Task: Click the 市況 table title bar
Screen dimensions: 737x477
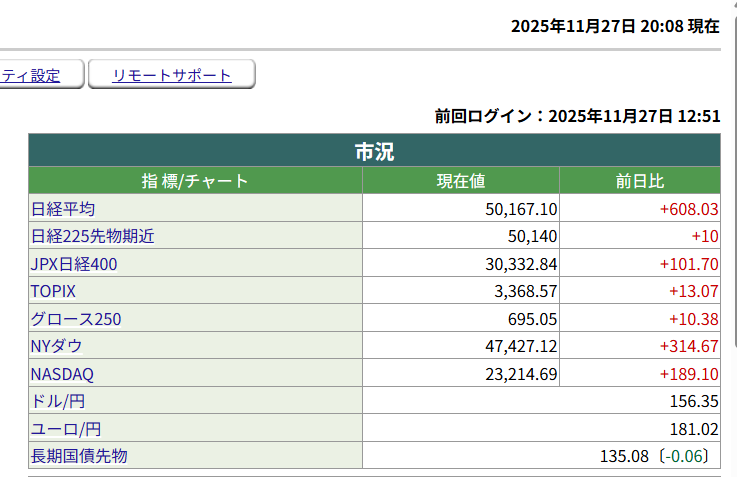Action: click(x=374, y=152)
